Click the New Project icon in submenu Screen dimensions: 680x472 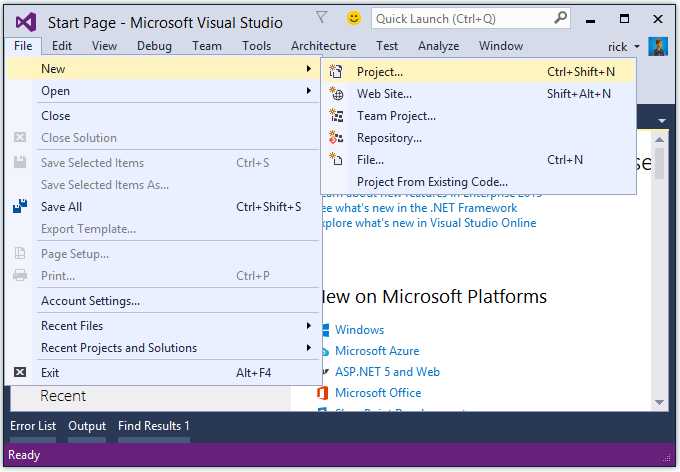[x=336, y=71]
